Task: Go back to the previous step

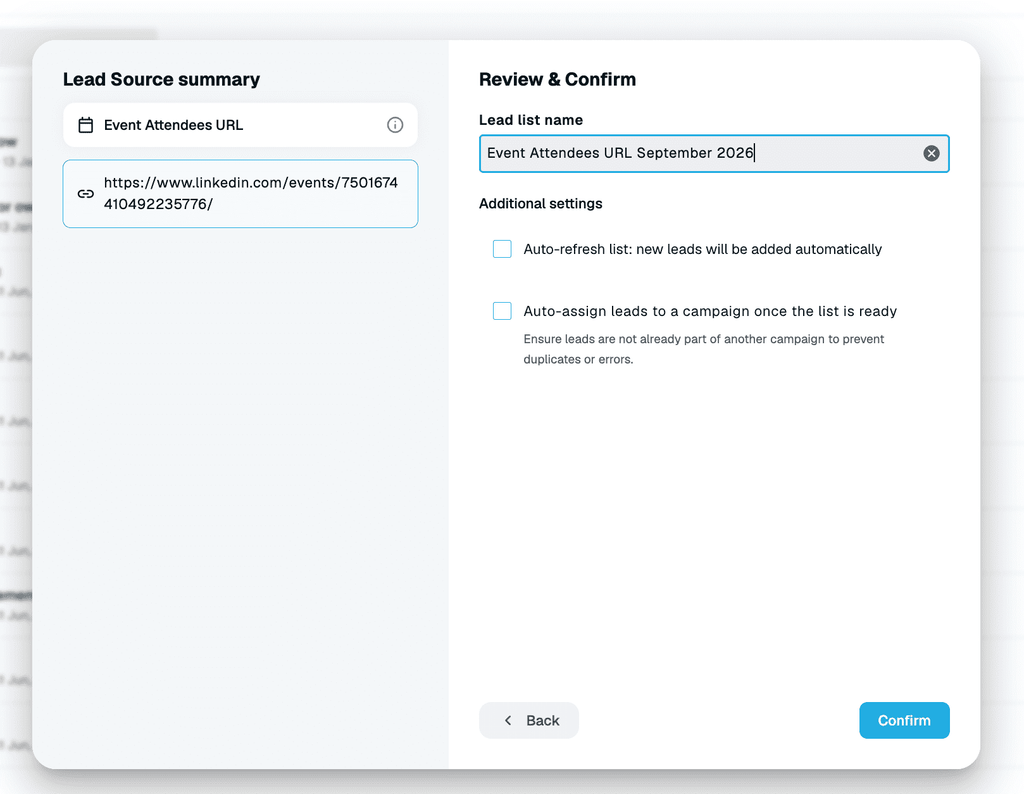Action: (x=529, y=720)
